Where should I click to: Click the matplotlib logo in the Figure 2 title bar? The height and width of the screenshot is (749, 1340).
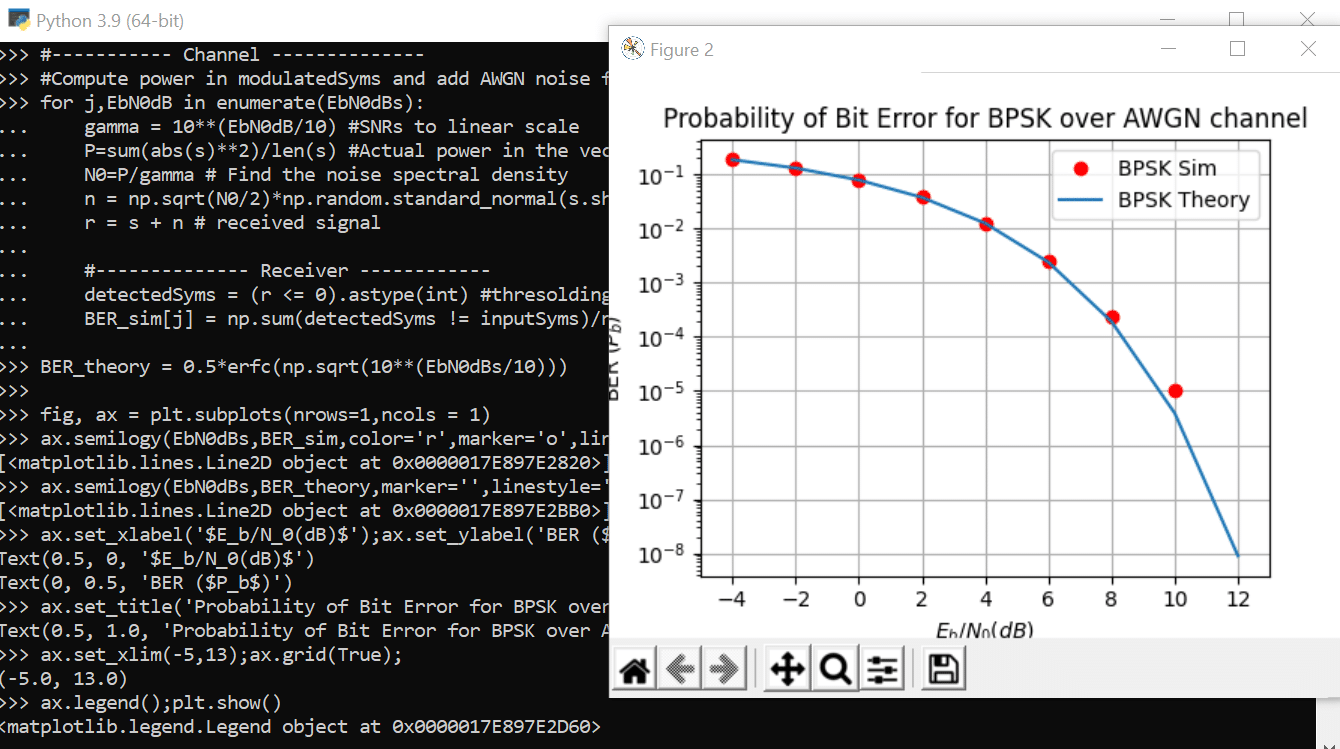click(632, 48)
